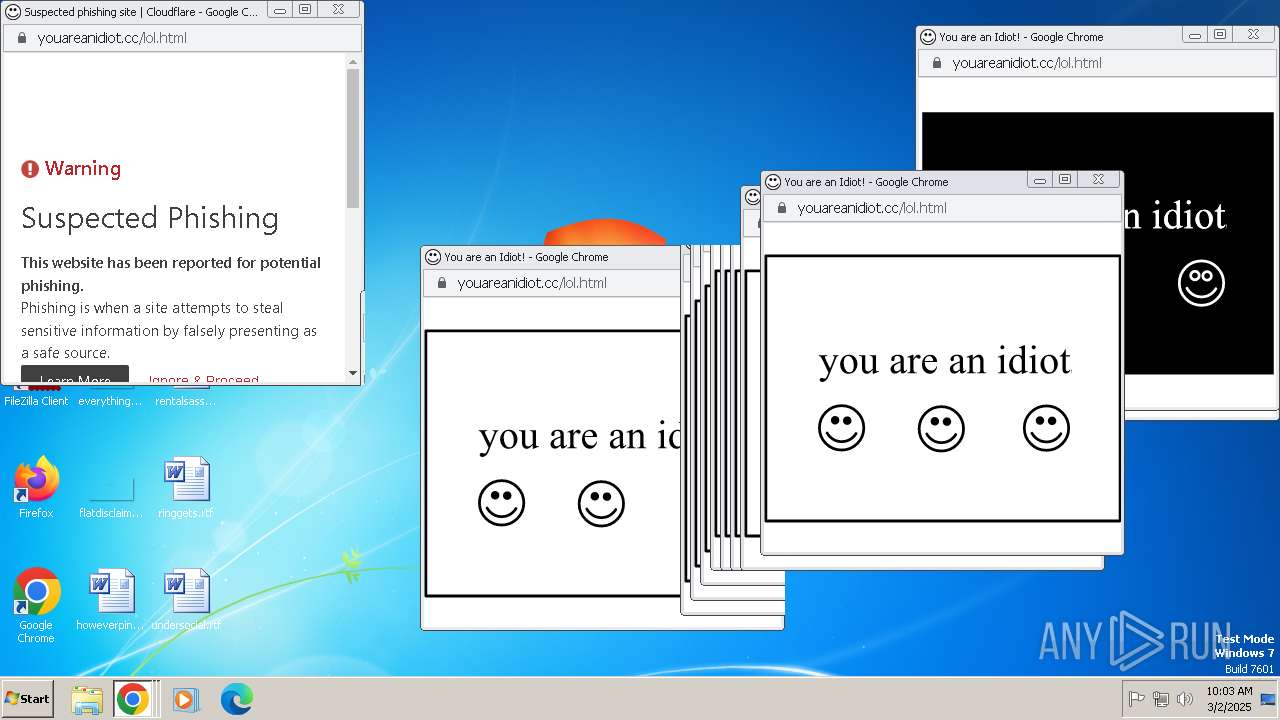
Task: Launch Windows Media Player from taskbar
Action: pos(185,699)
